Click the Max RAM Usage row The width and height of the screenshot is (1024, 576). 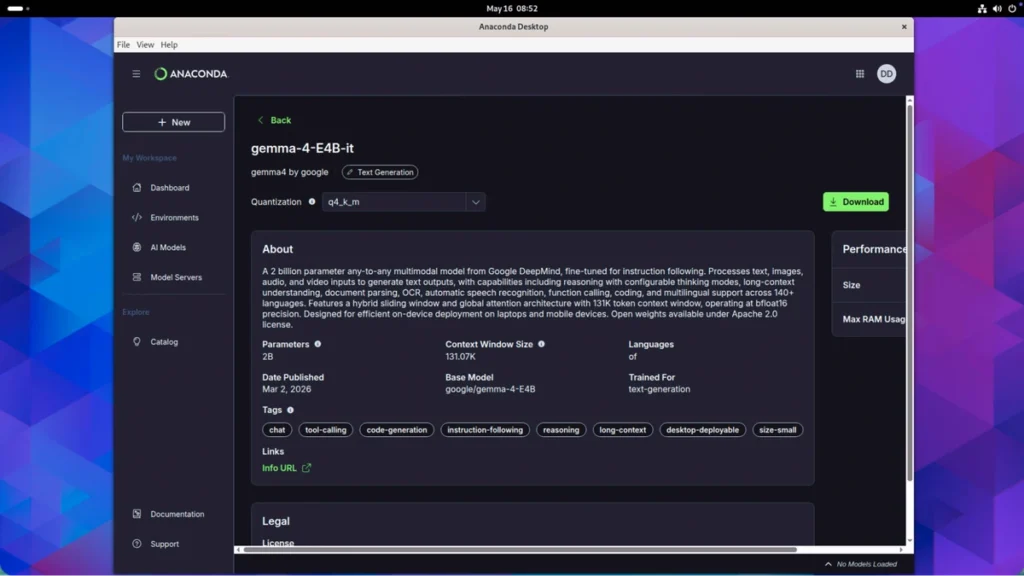[871, 319]
